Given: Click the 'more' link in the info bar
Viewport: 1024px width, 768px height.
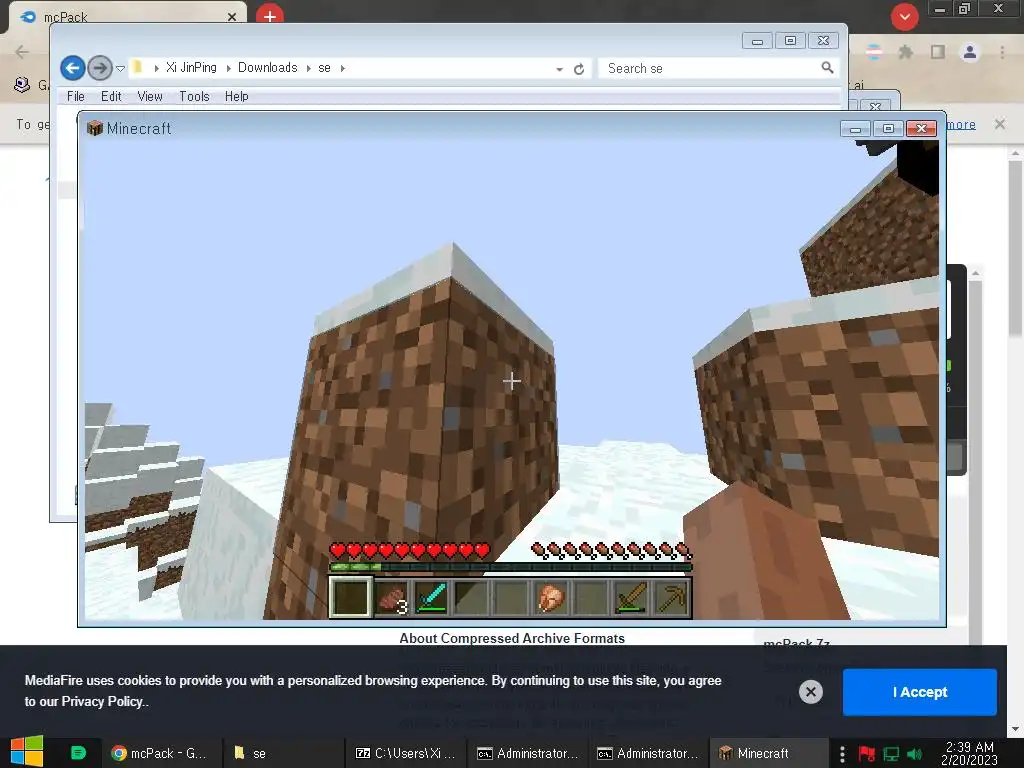Looking at the screenshot, I should (961, 124).
